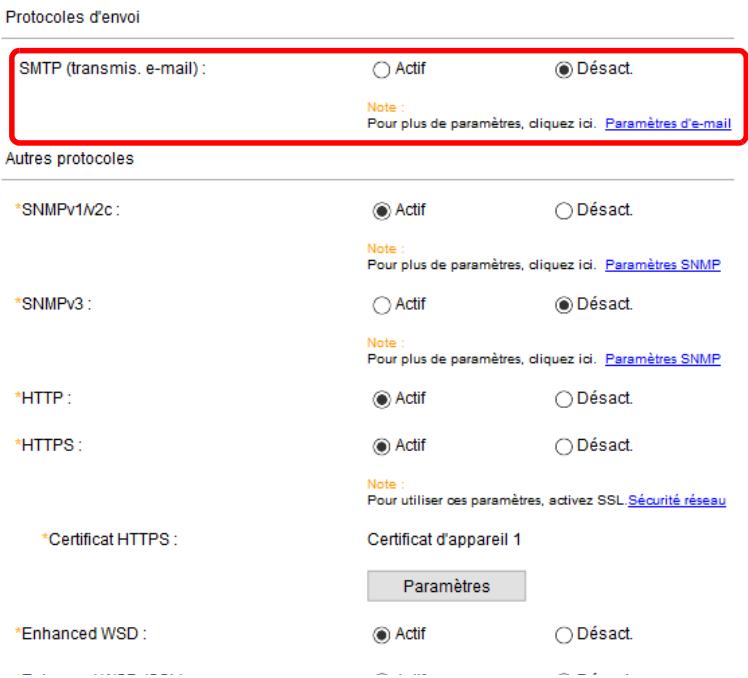Disable SNMPv1/v2c with Désact. option
Image resolution: width=748 pixels, height=678 pixels.
pos(563,210)
